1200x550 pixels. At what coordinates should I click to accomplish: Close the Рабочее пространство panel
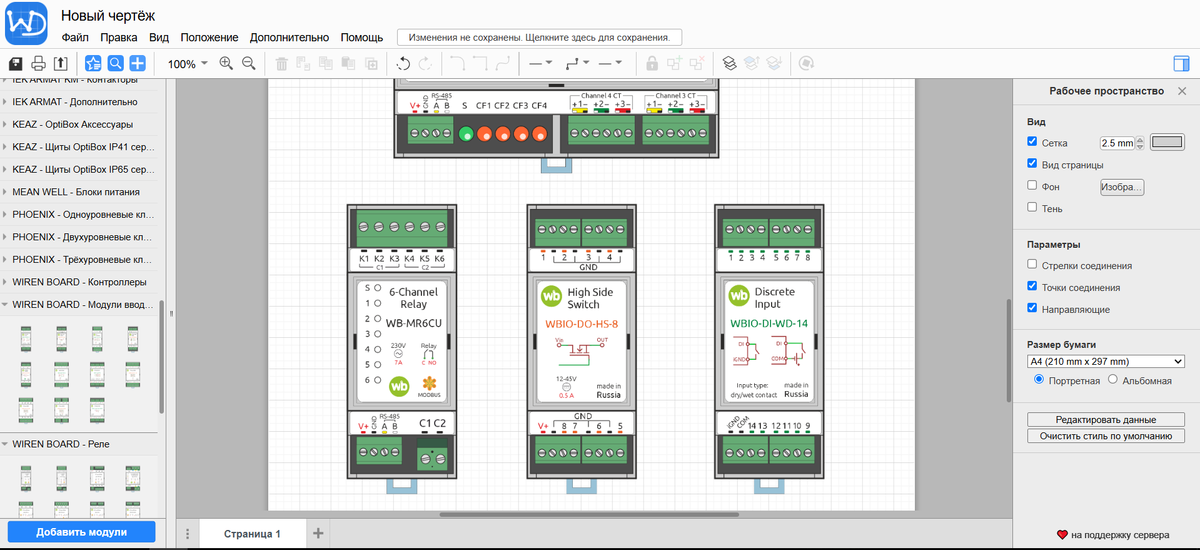[x=1182, y=91]
